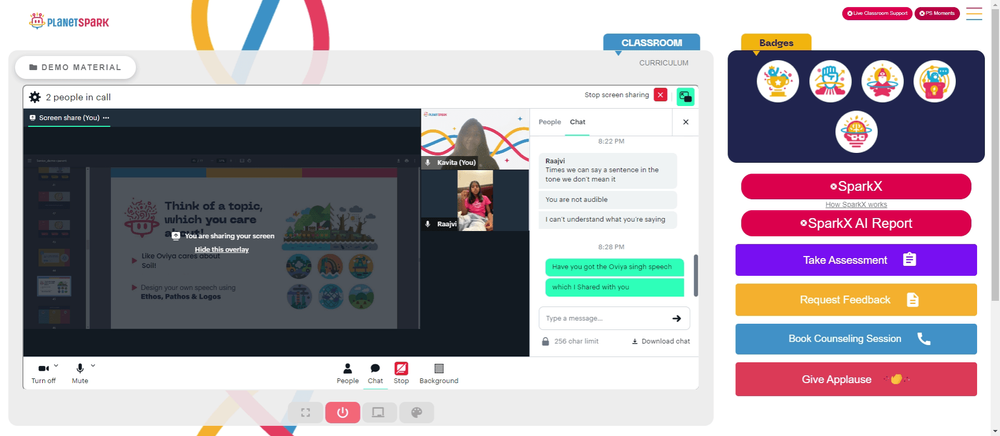Click the page vertical scrollbar
Image resolution: width=1000 pixels, height=436 pixels.
pyautogui.click(x=996, y=153)
